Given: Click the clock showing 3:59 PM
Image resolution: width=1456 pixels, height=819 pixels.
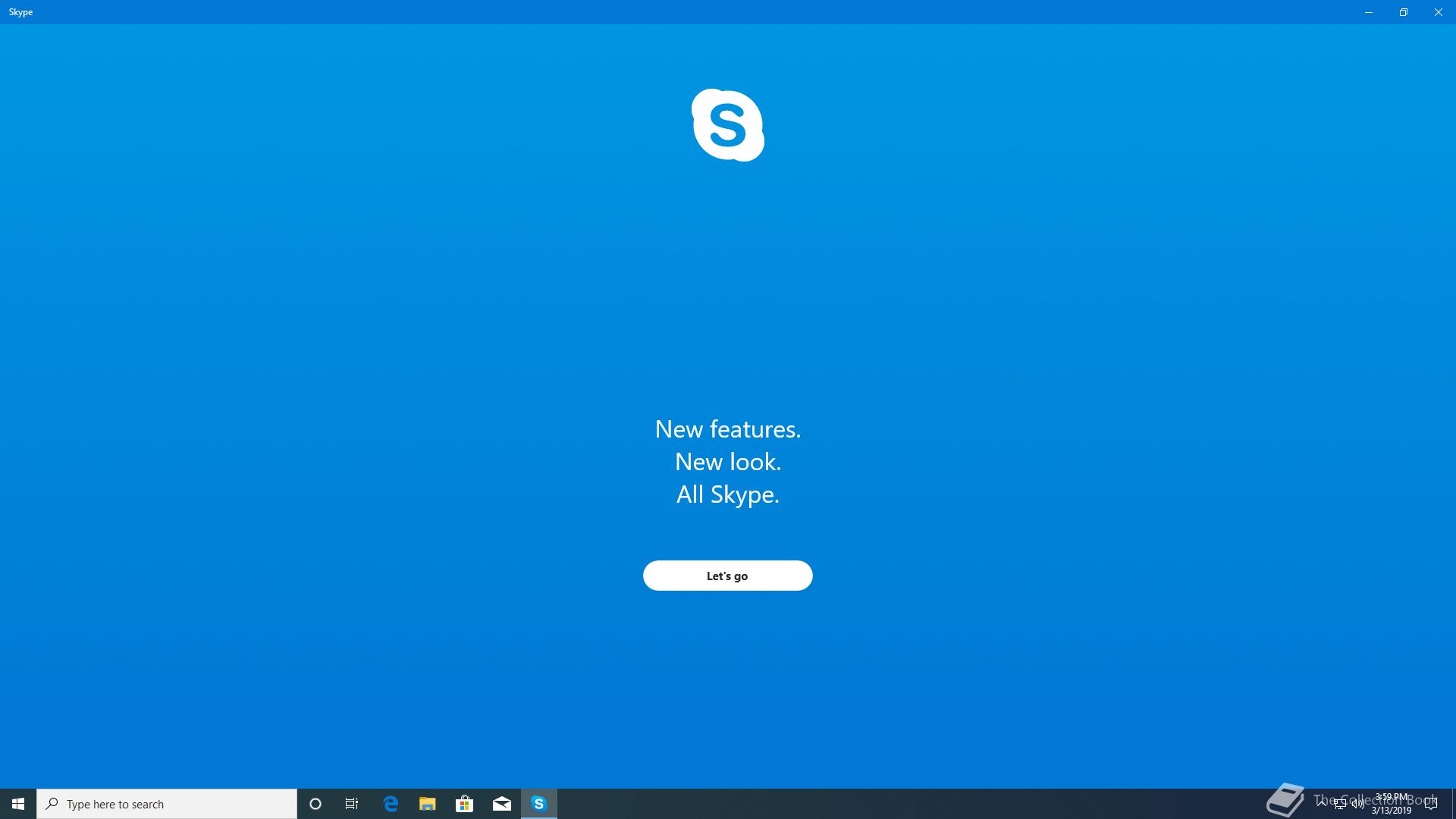Looking at the screenshot, I should (1392, 804).
